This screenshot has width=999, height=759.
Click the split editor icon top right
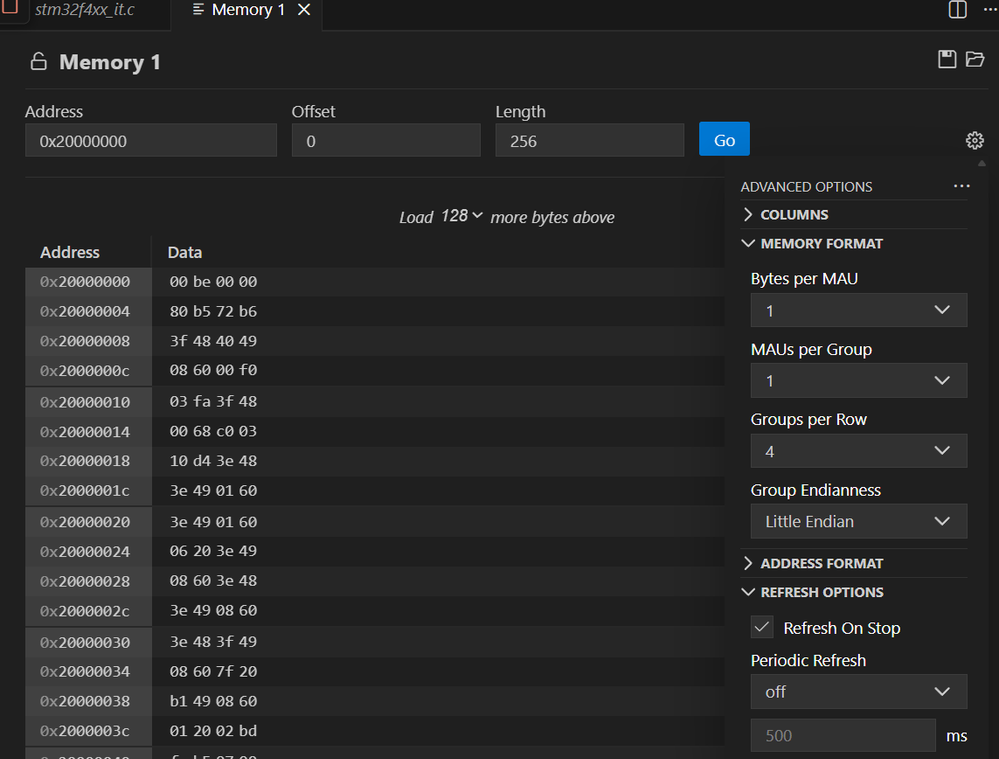click(x=956, y=10)
